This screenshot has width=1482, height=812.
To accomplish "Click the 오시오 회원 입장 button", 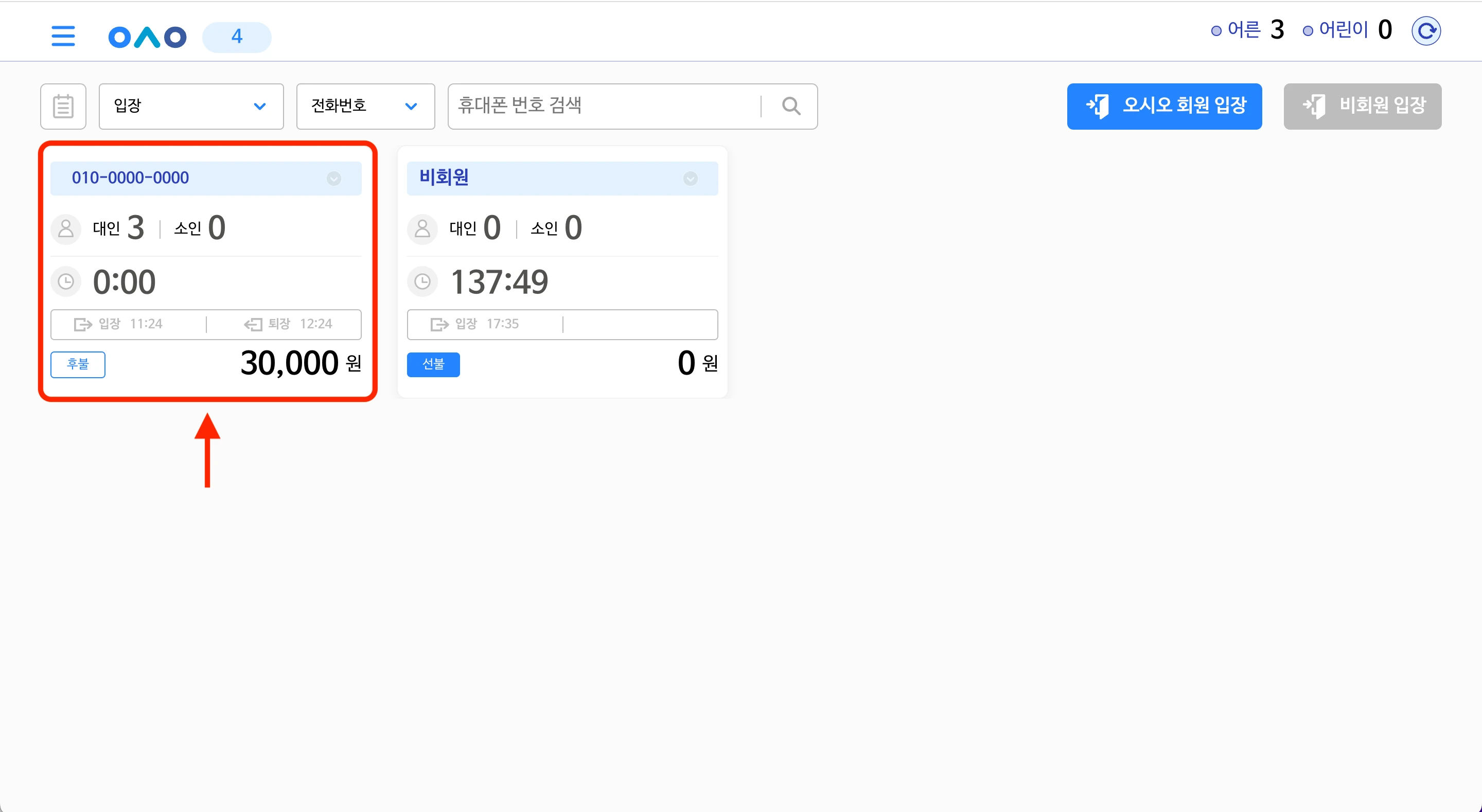I will click(x=1165, y=107).
